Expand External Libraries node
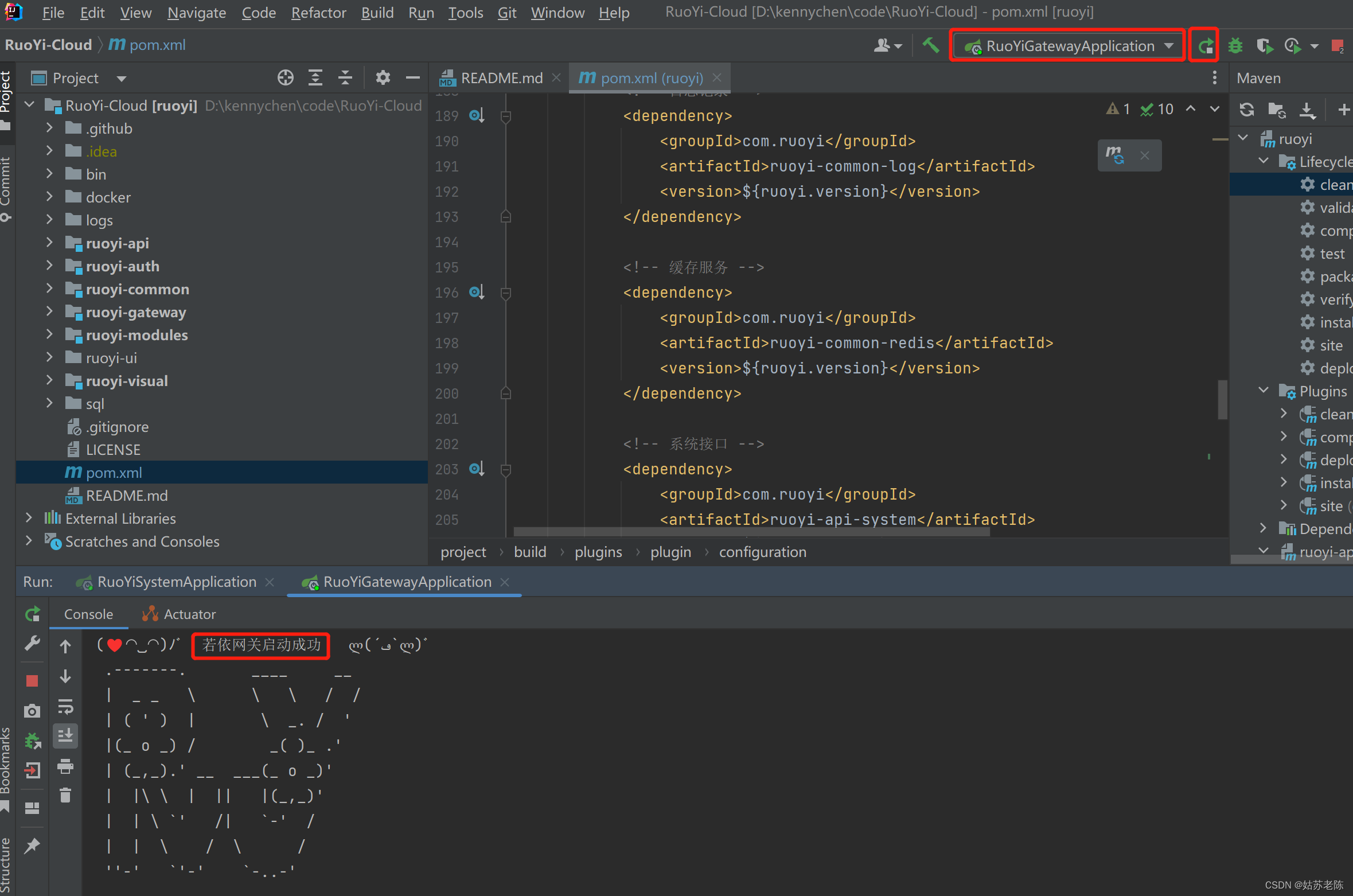 [29, 518]
